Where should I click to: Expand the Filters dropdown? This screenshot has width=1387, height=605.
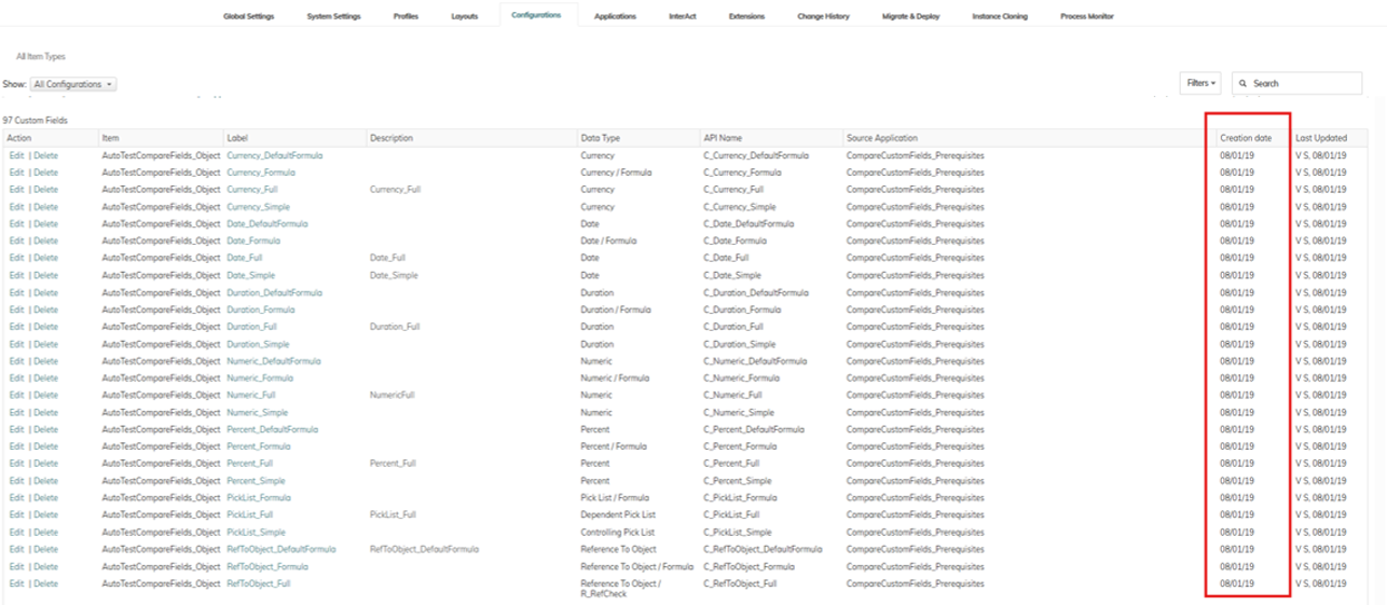coord(1202,84)
